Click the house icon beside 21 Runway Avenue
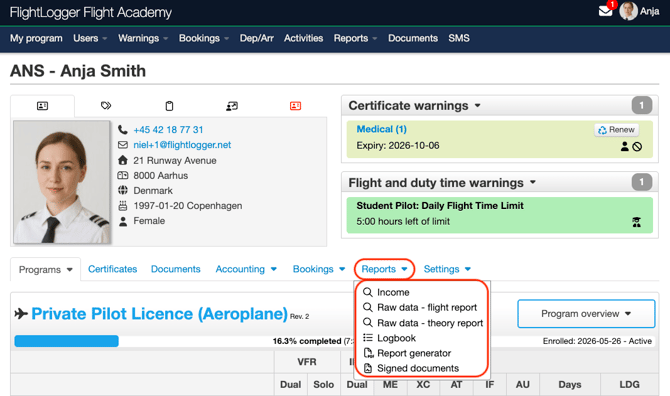The width and height of the screenshot is (670, 396). tap(123, 160)
